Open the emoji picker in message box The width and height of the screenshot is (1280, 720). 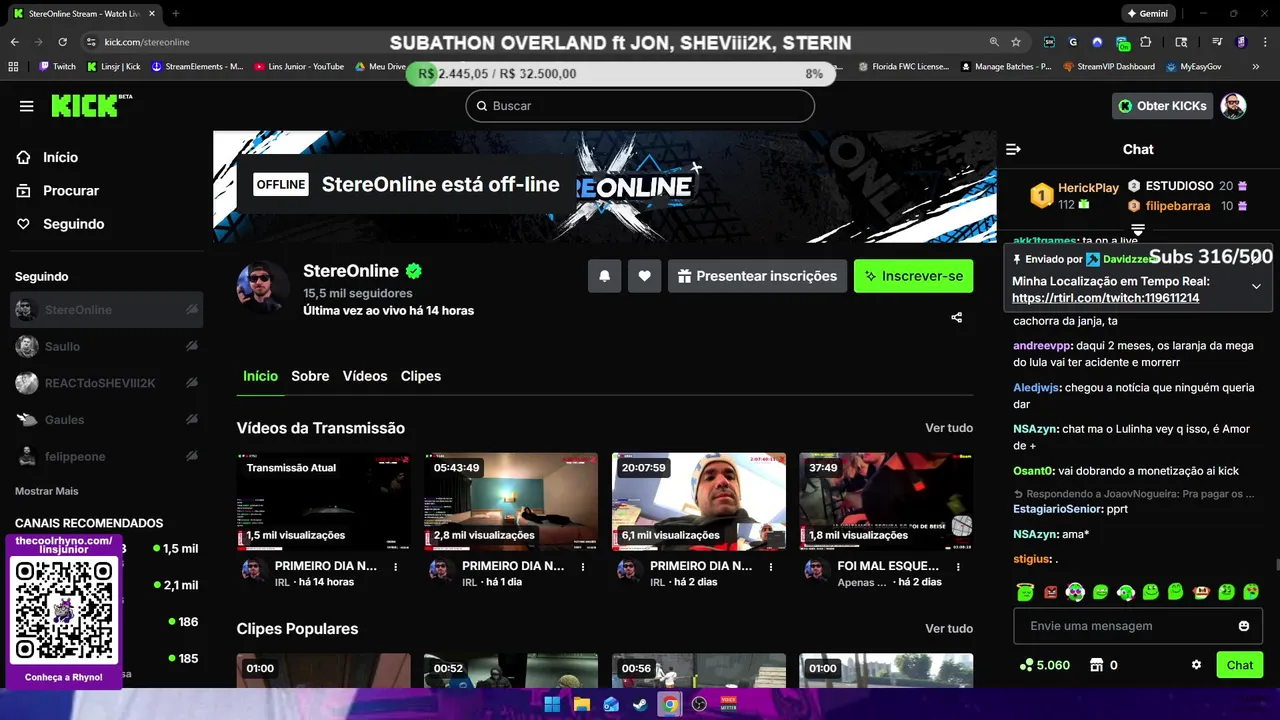(x=1244, y=626)
